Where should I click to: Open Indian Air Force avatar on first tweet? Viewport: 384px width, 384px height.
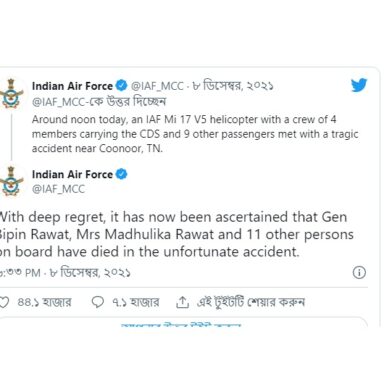coord(12,94)
